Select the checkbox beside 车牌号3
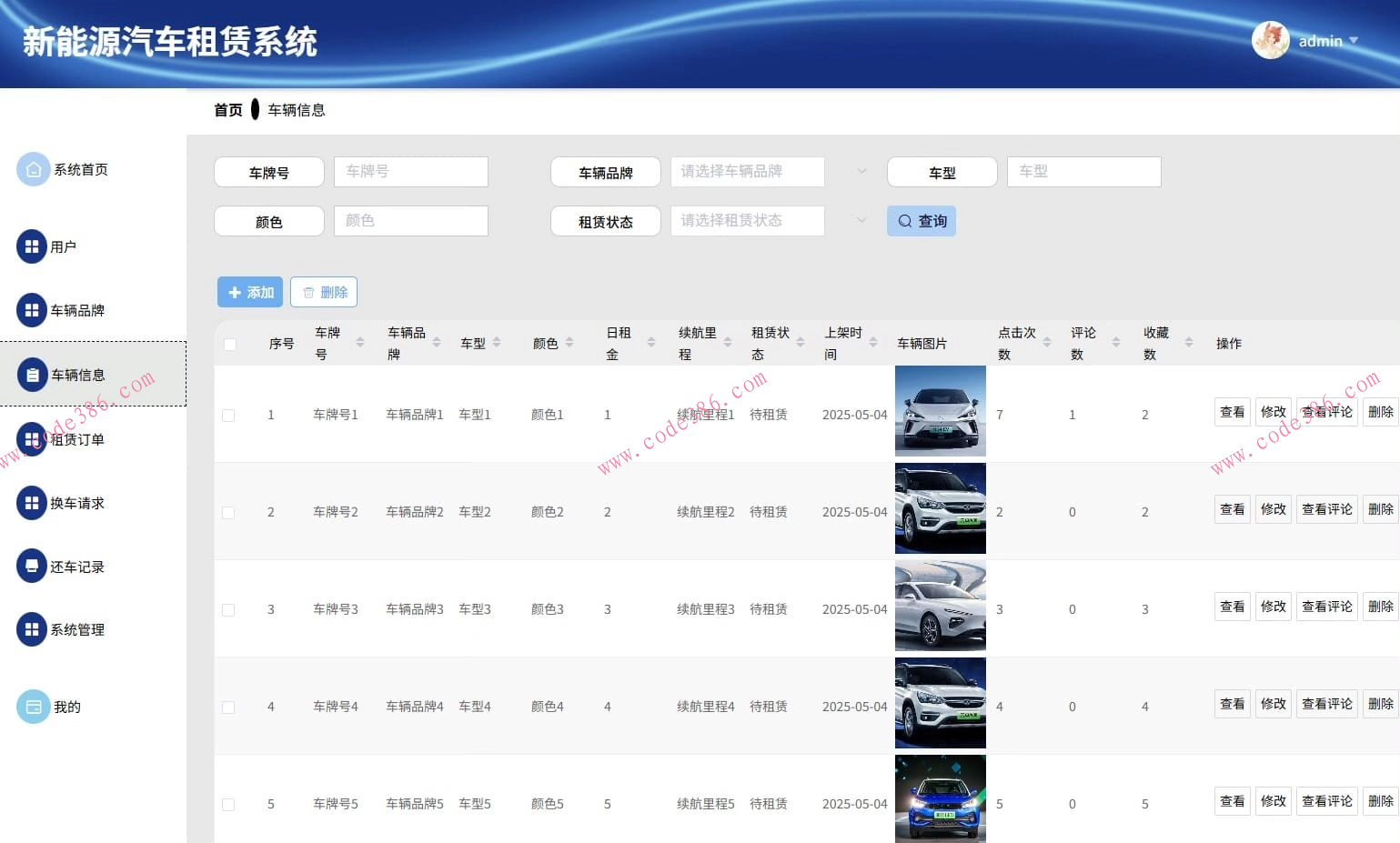Image resolution: width=1400 pixels, height=843 pixels. [229, 609]
